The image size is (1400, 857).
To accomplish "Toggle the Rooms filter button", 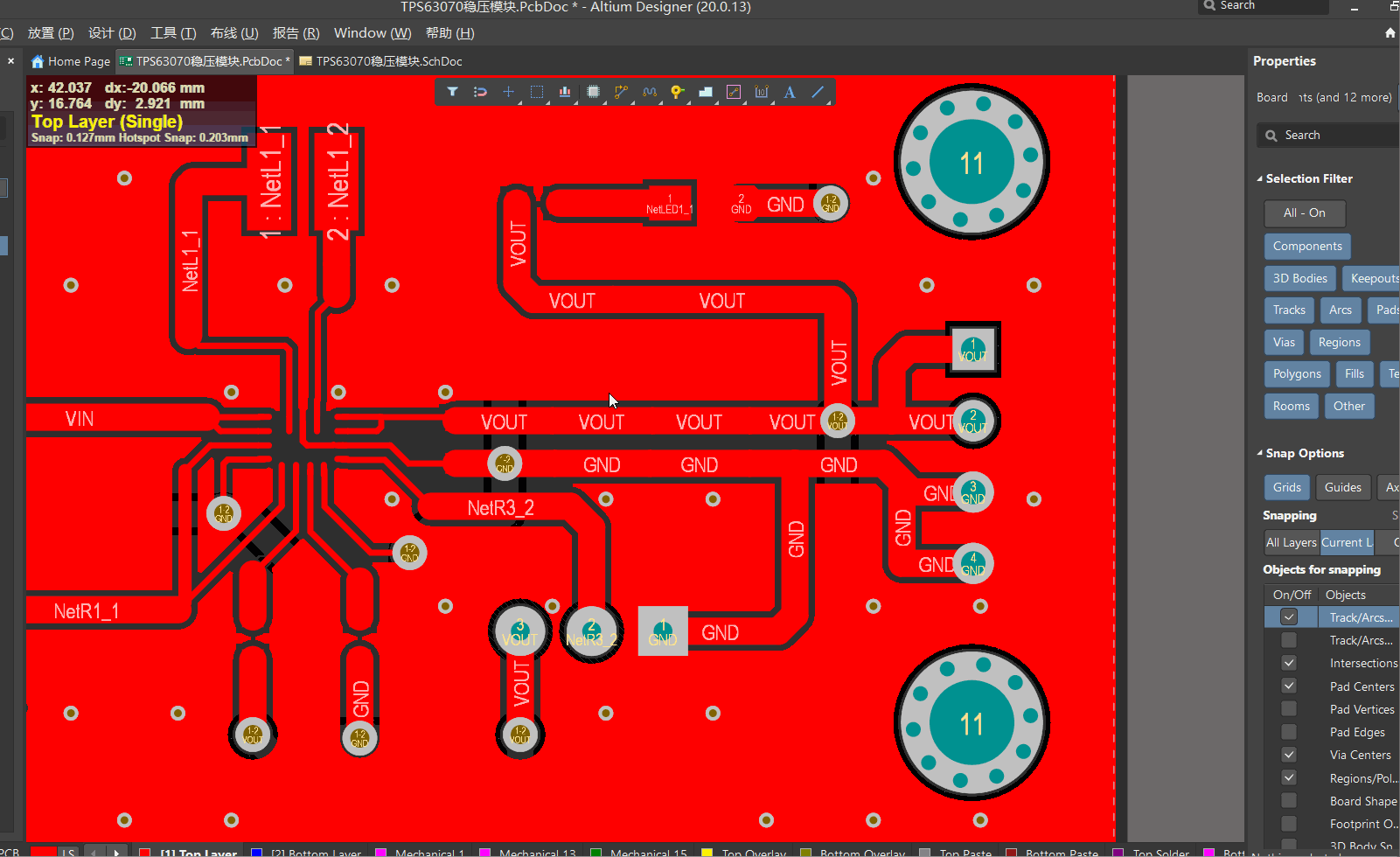I will (x=1291, y=406).
